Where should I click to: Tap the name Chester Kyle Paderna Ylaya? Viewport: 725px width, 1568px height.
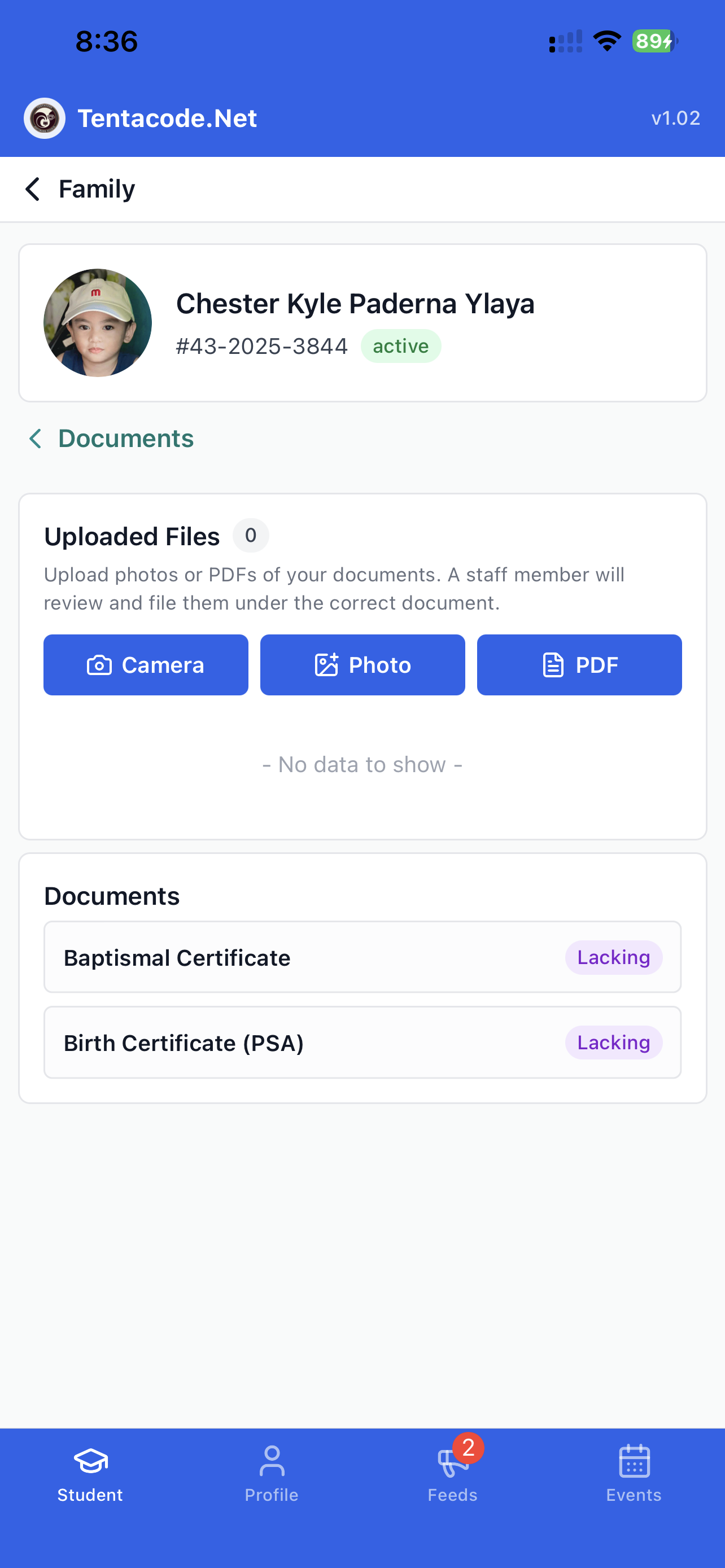click(x=356, y=303)
